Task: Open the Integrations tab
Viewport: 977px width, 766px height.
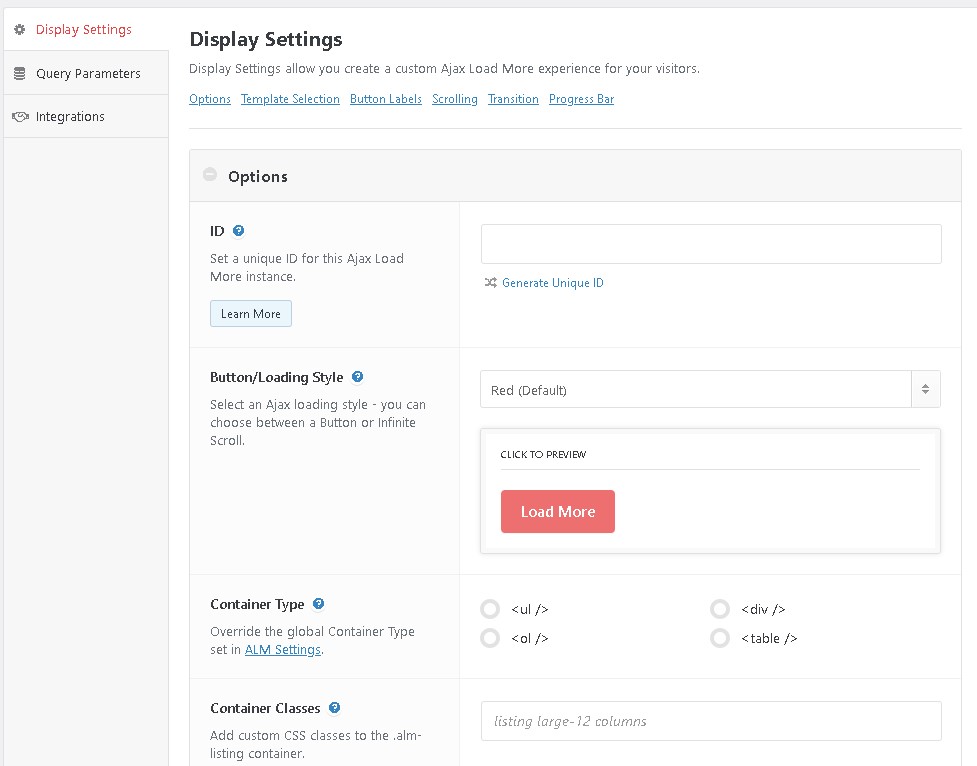Action: 70,117
